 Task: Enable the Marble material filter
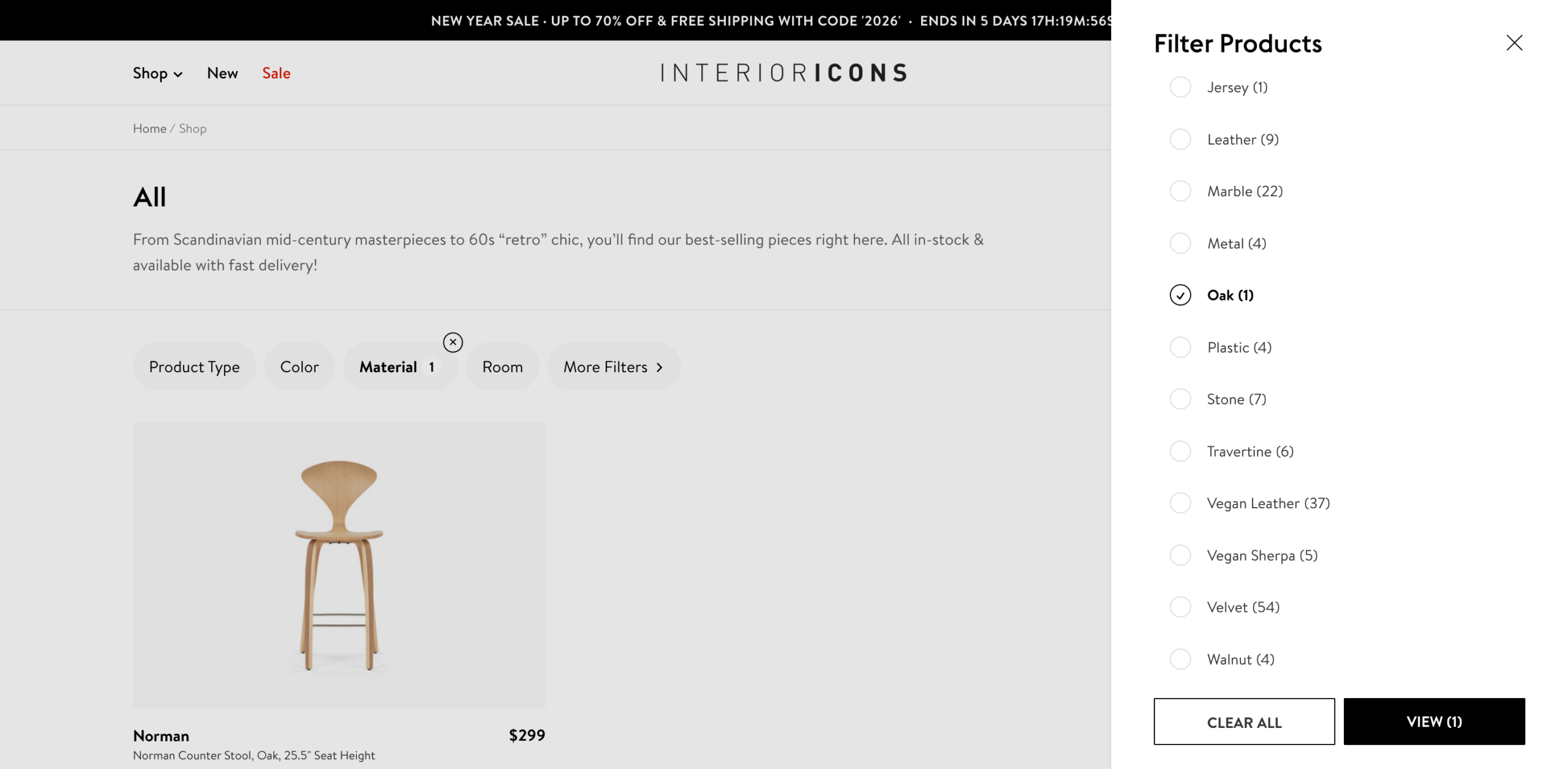point(1180,191)
